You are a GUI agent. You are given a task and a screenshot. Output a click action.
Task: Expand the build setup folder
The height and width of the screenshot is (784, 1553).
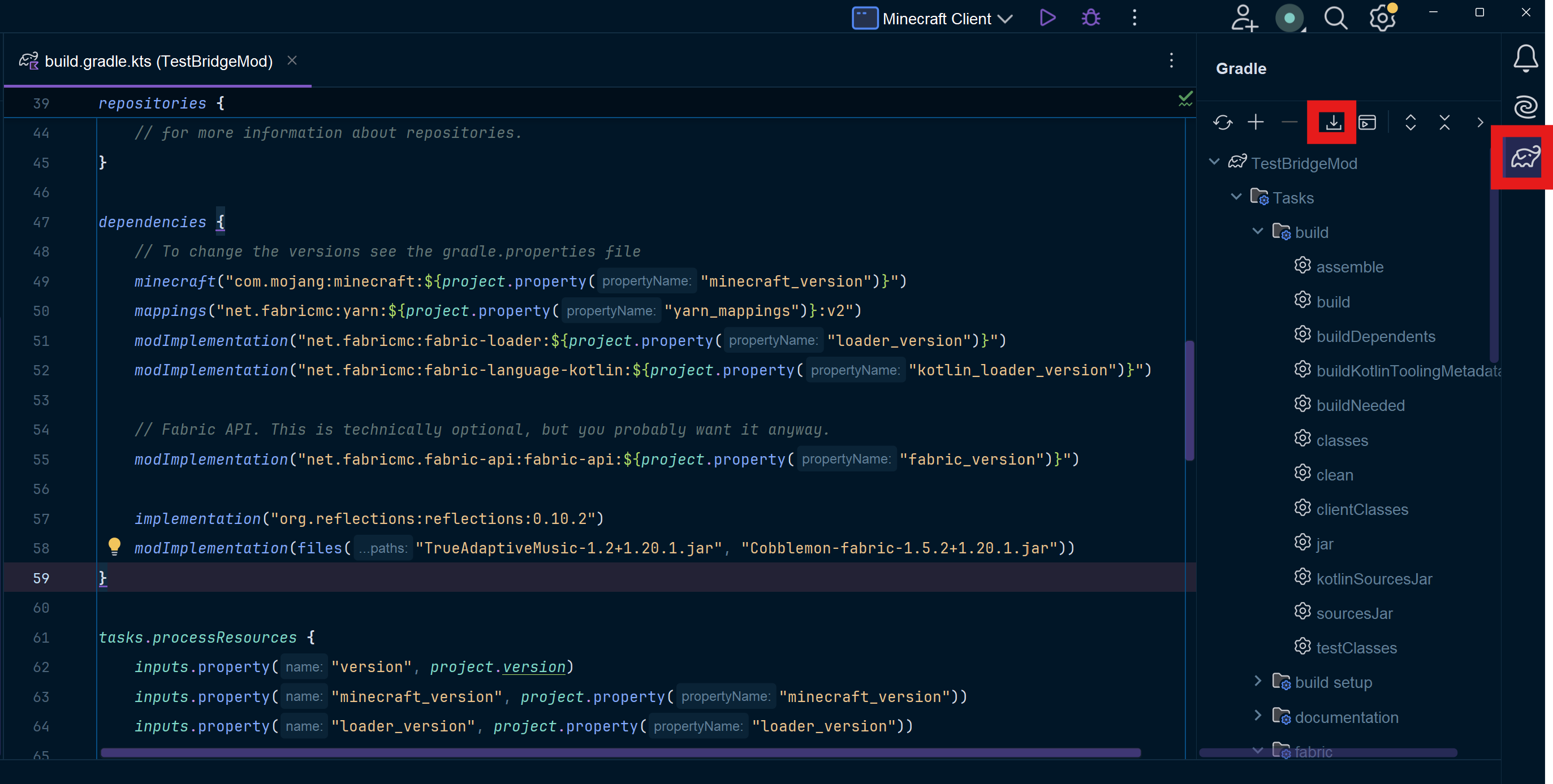[x=1258, y=681]
